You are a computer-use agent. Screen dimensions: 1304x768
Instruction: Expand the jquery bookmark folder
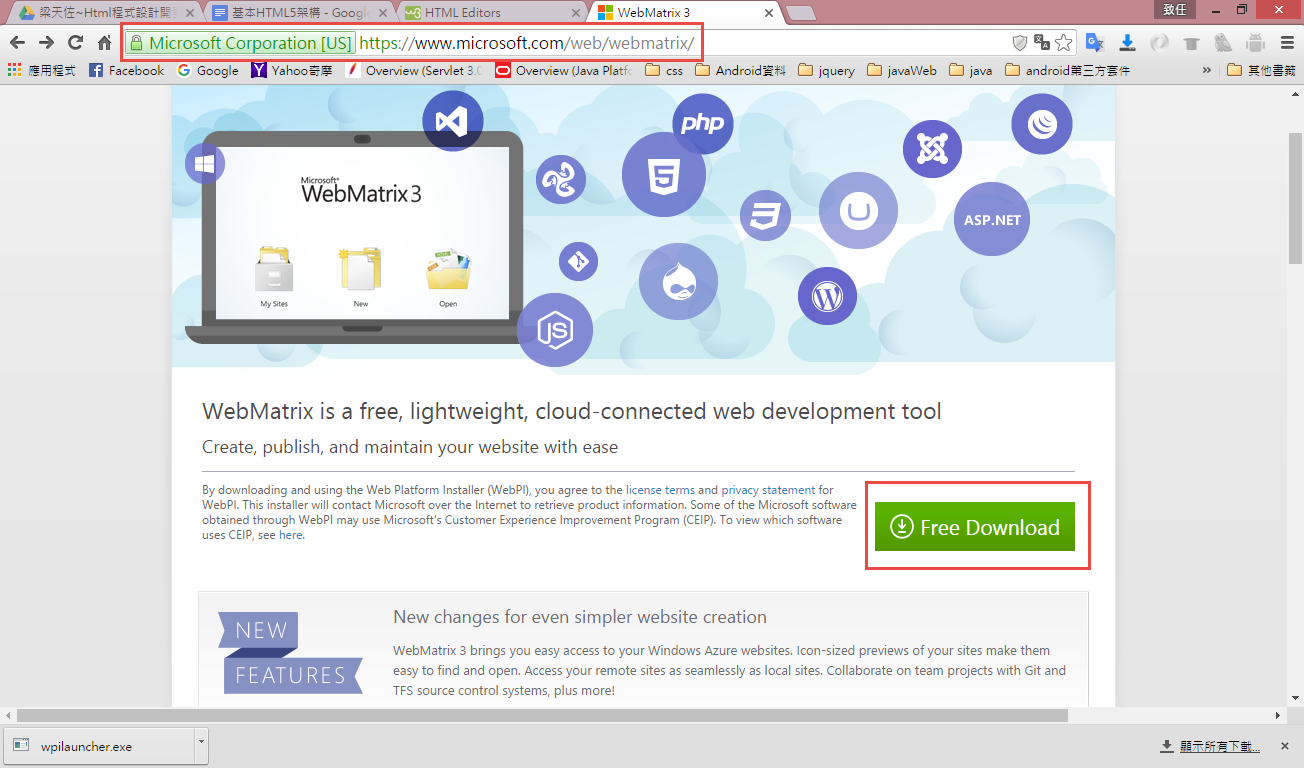click(x=826, y=70)
